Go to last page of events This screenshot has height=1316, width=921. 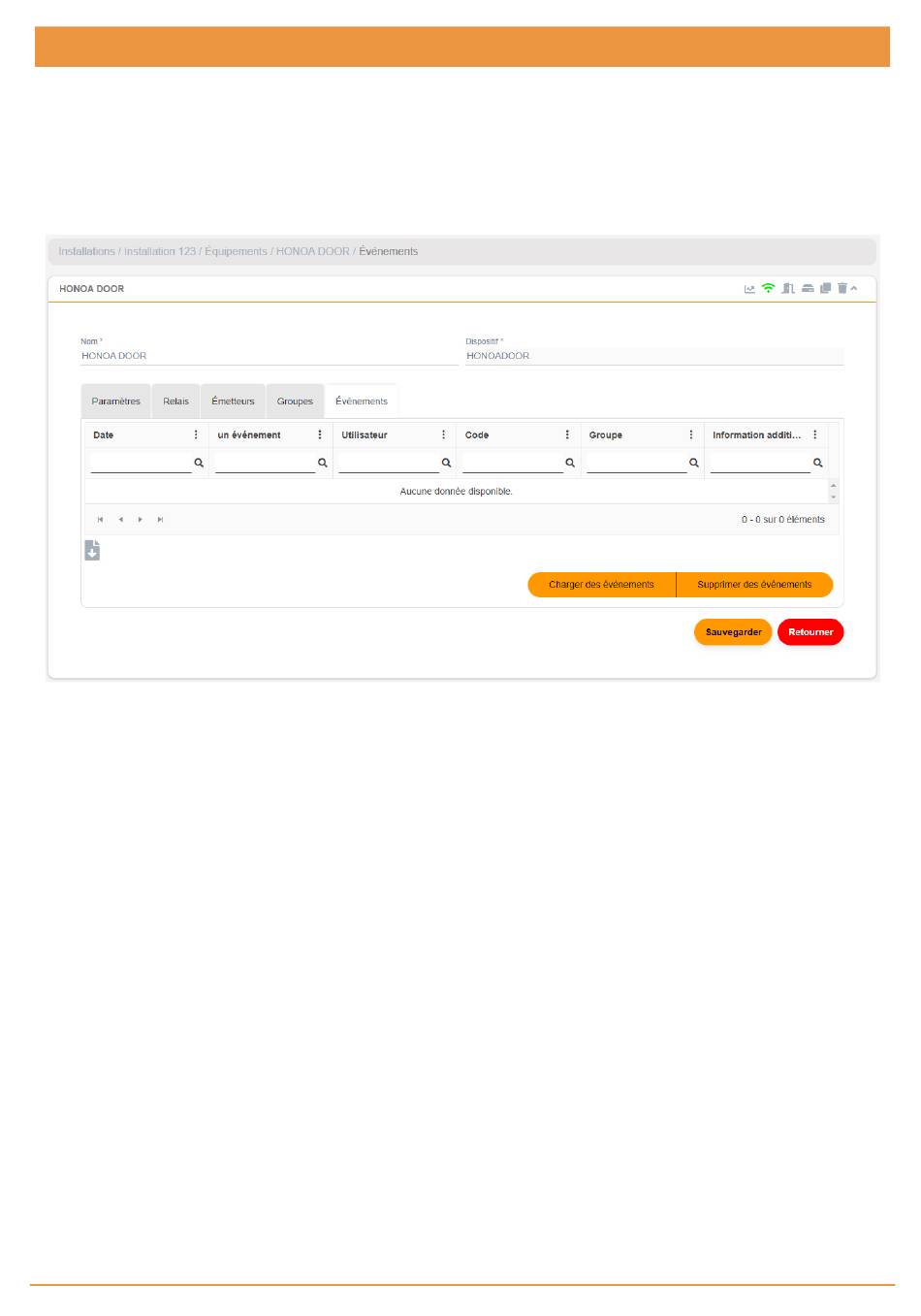pos(161,520)
